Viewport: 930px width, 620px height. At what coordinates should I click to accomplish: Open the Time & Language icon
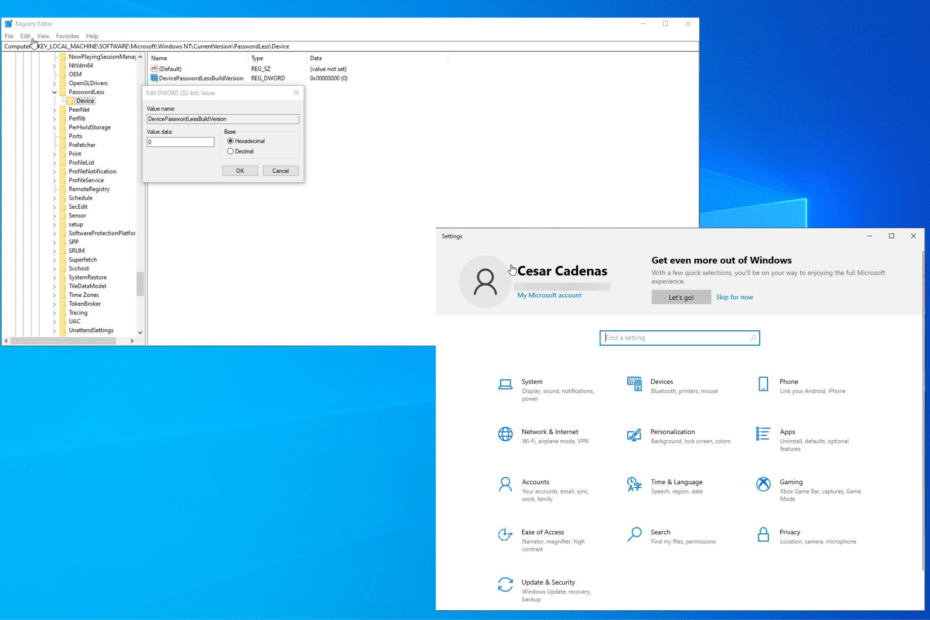pos(634,485)
